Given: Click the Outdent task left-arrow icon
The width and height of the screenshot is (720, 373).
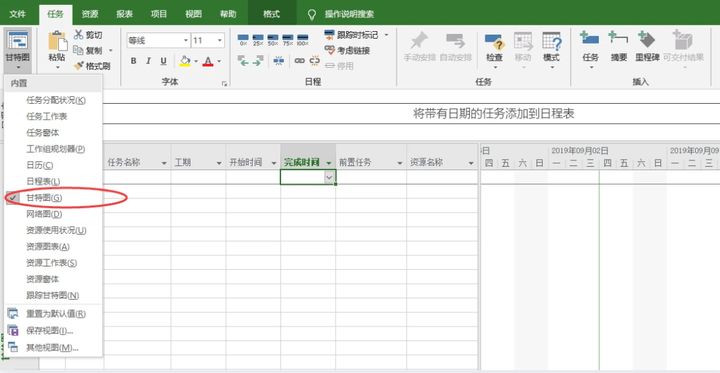Looking at the screenshot, I should (x=243, y=61).
